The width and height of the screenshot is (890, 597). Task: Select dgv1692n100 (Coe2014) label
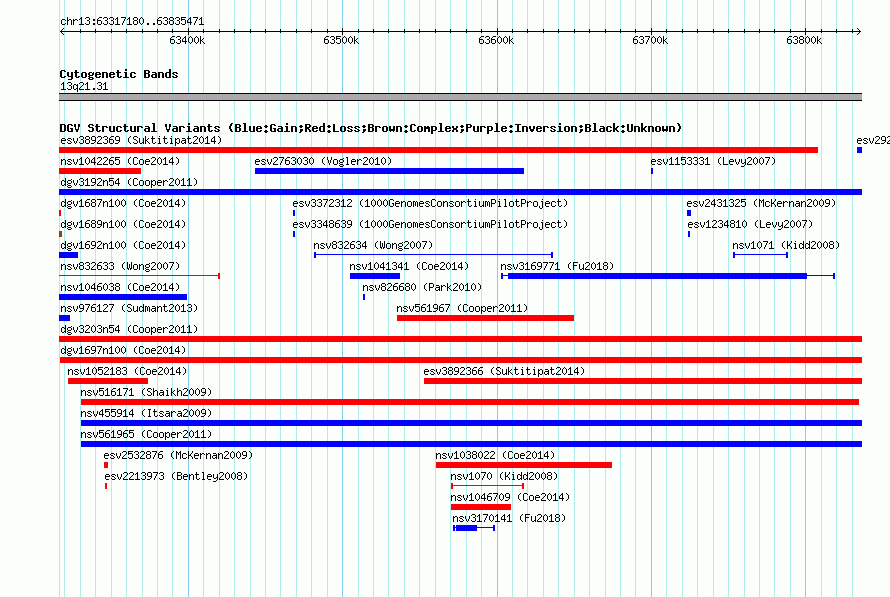[123, 245]
